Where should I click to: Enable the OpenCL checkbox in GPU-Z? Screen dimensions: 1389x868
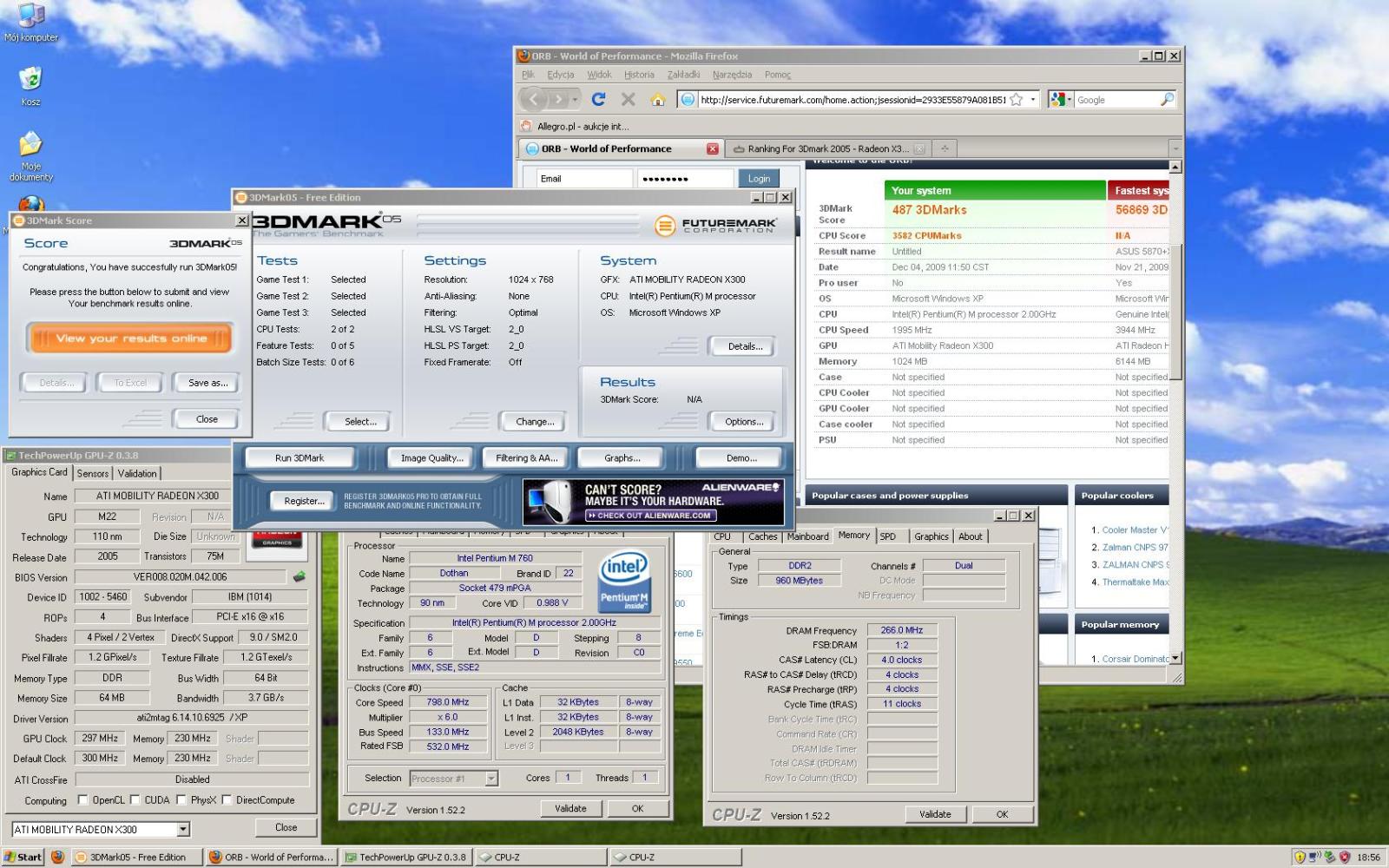[82, 800]
